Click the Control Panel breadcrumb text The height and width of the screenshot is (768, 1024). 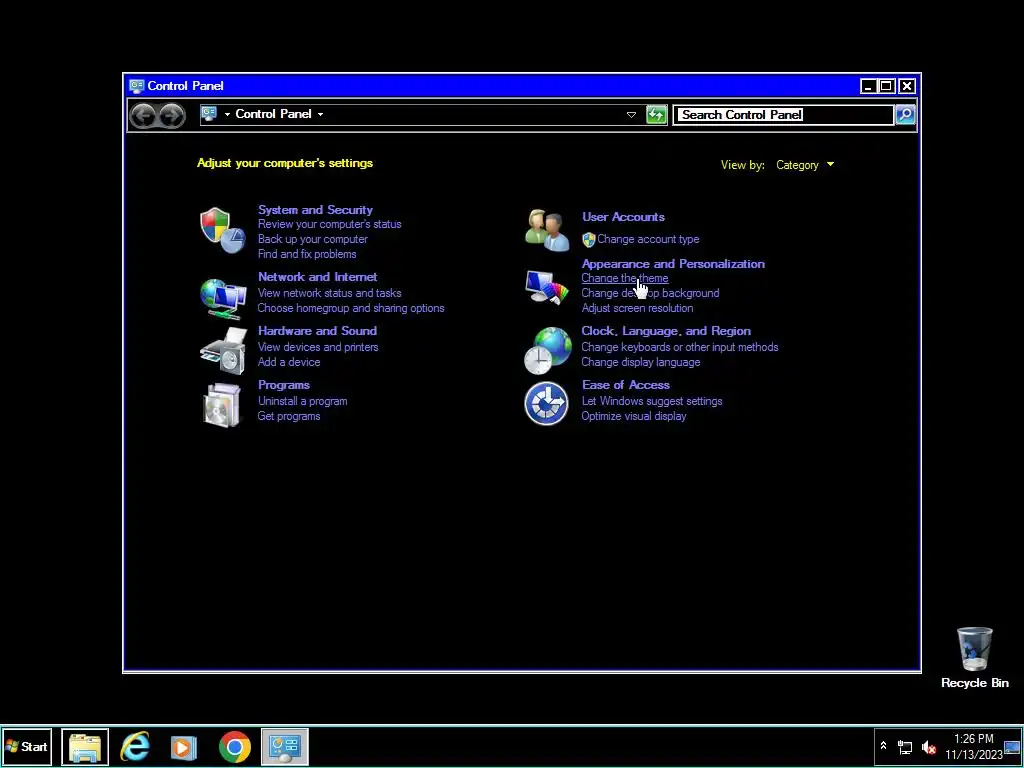click(273, 114)
